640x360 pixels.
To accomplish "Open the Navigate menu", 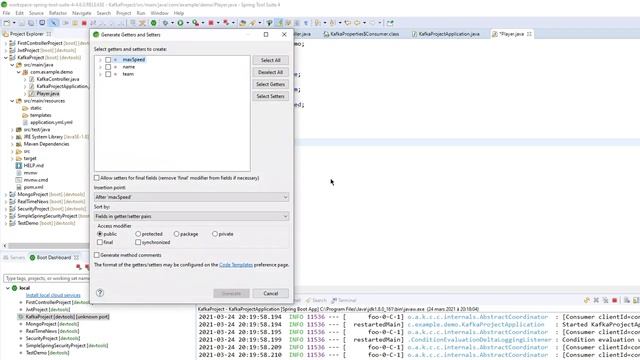I will point(81,13).
